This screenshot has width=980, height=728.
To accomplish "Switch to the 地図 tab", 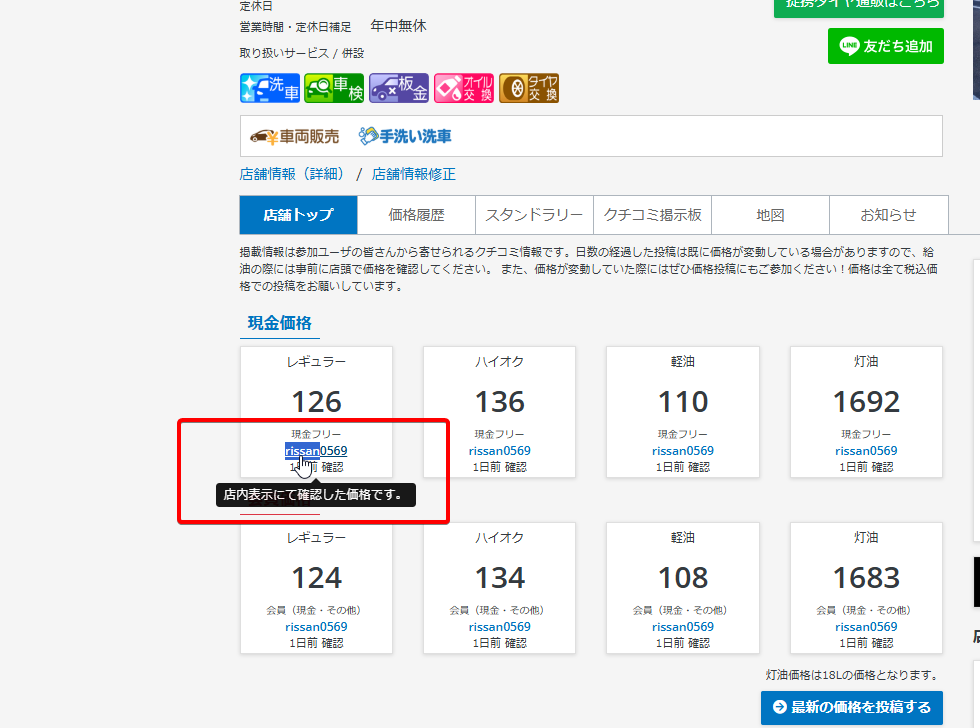I will (x=770, y=215).
